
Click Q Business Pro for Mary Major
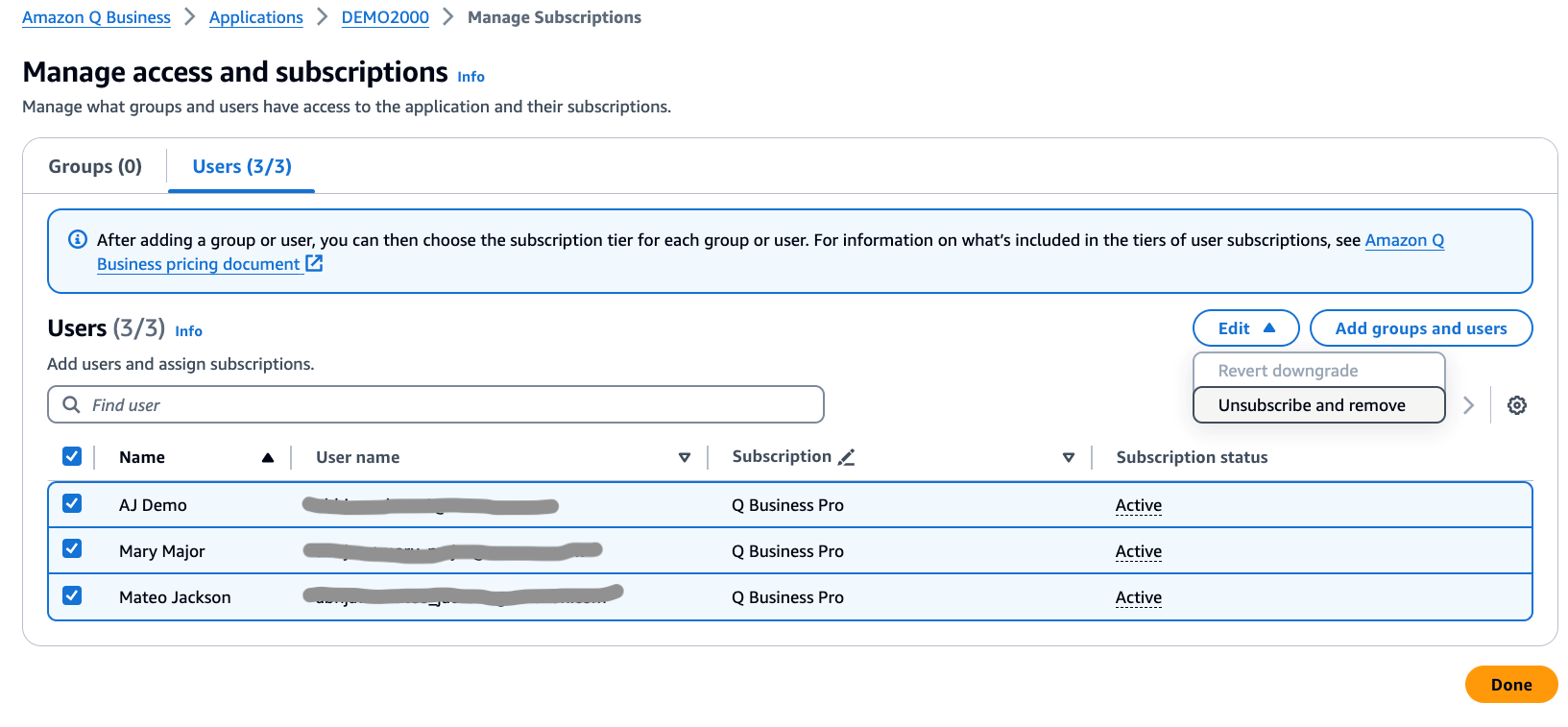tap(787, 551)
